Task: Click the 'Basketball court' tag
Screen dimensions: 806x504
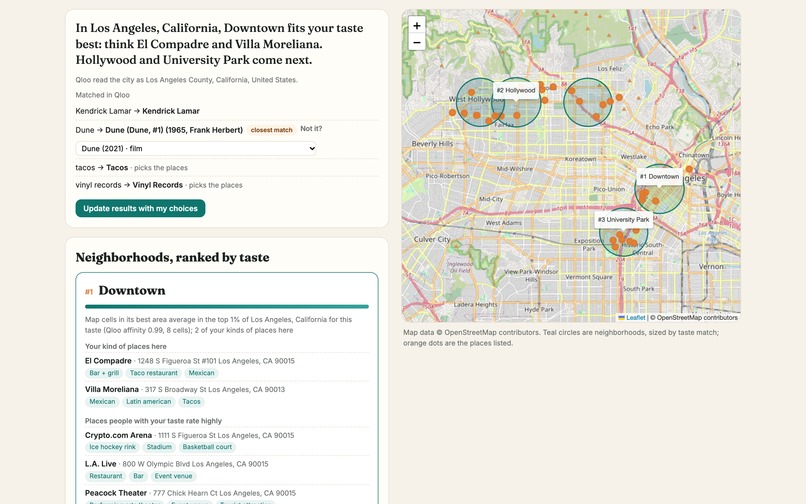Action: [x=207, y=447]
